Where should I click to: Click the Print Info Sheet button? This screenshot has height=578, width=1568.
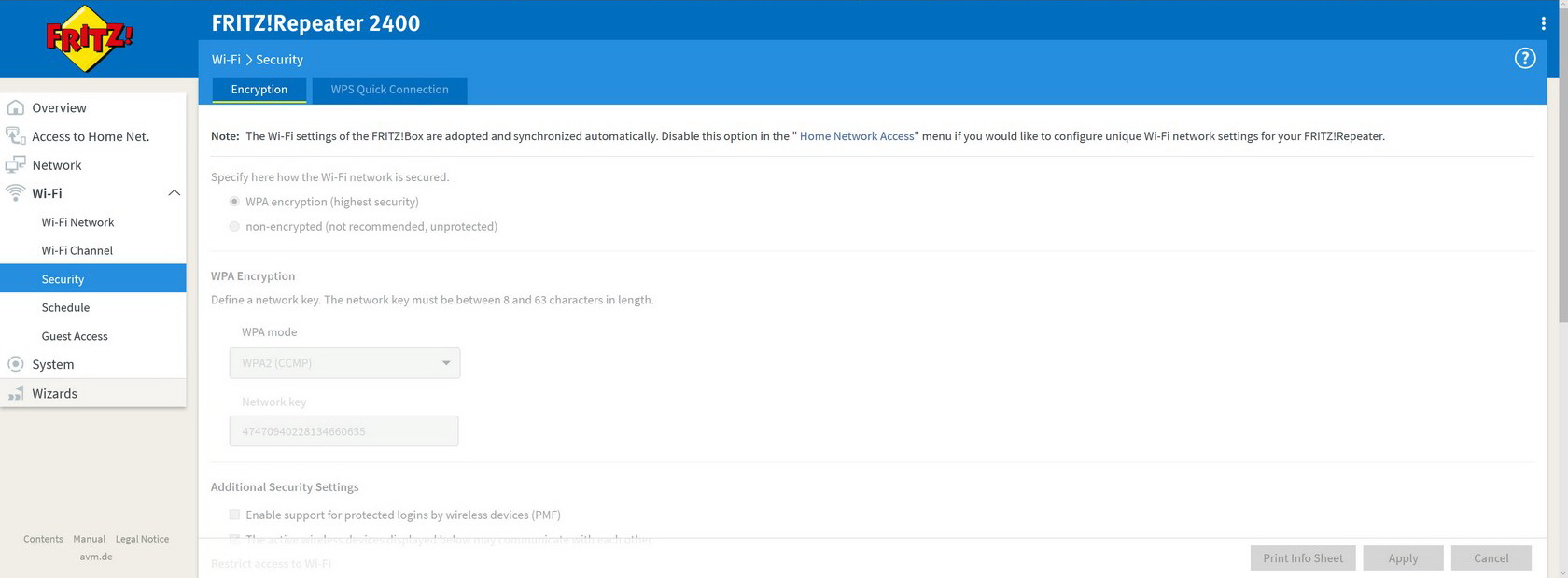[1303, 558]
